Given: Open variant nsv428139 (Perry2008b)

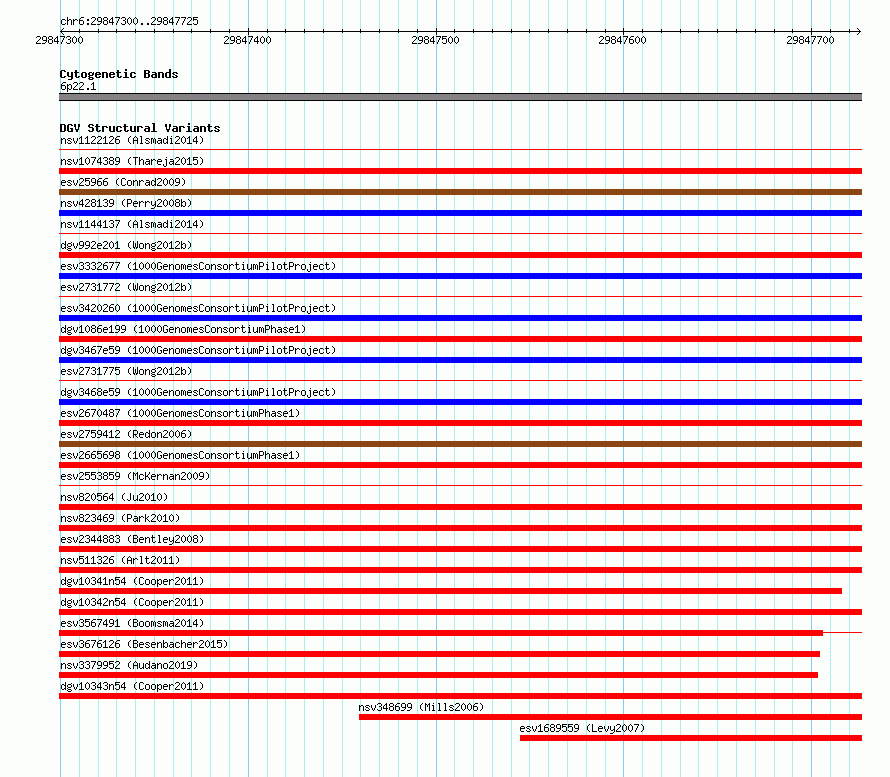Looking at the screenshot, I should click(x=126, y=203).
